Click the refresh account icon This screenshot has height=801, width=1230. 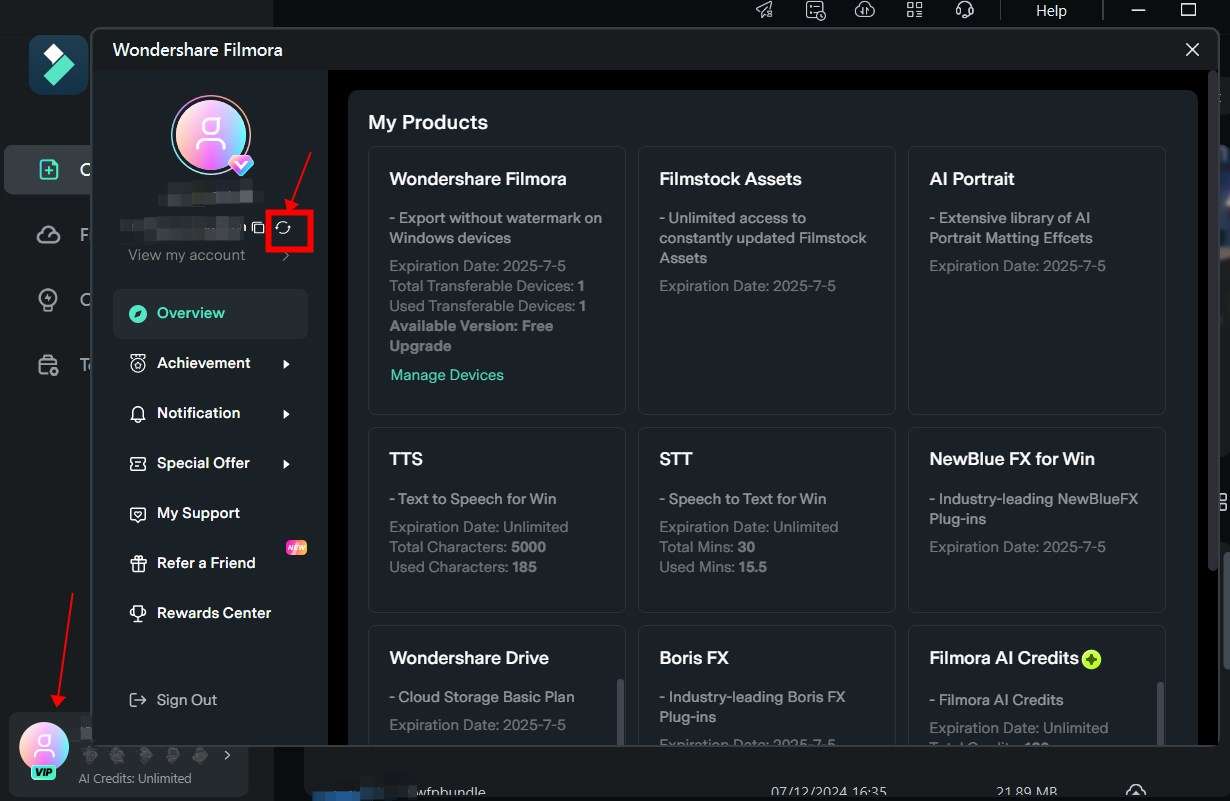point(283,228)
